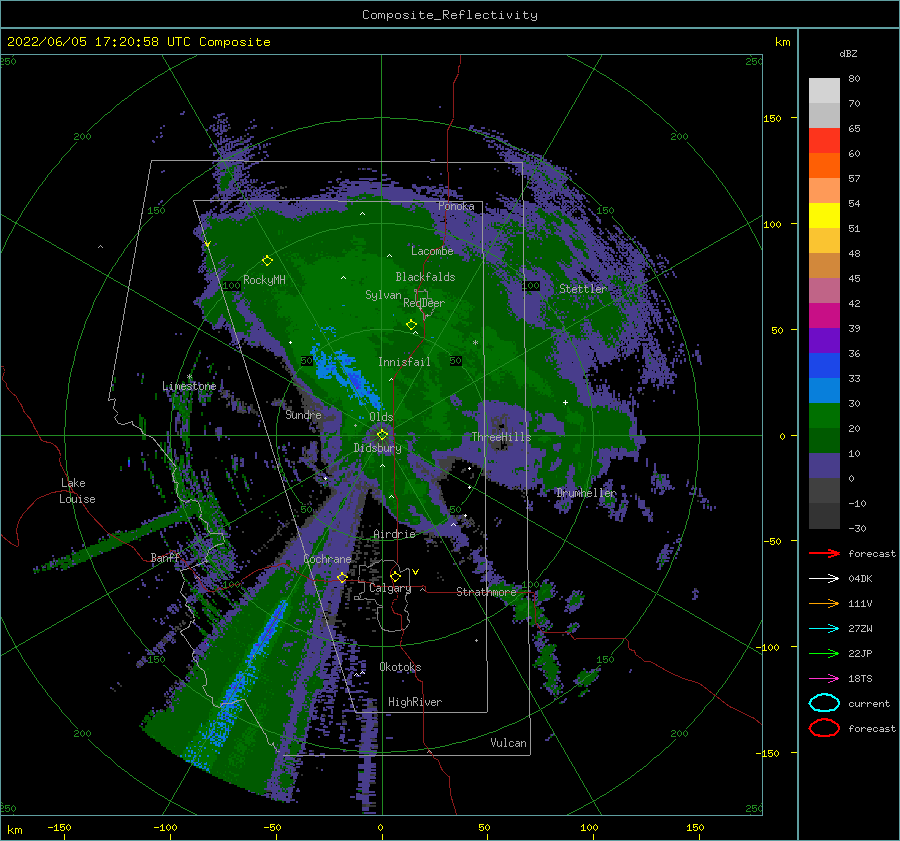The height and width of the screenshot is (841, 900).
Task: Pick the dark green 10-20 dBZ swatch
Action: (824, 440)
